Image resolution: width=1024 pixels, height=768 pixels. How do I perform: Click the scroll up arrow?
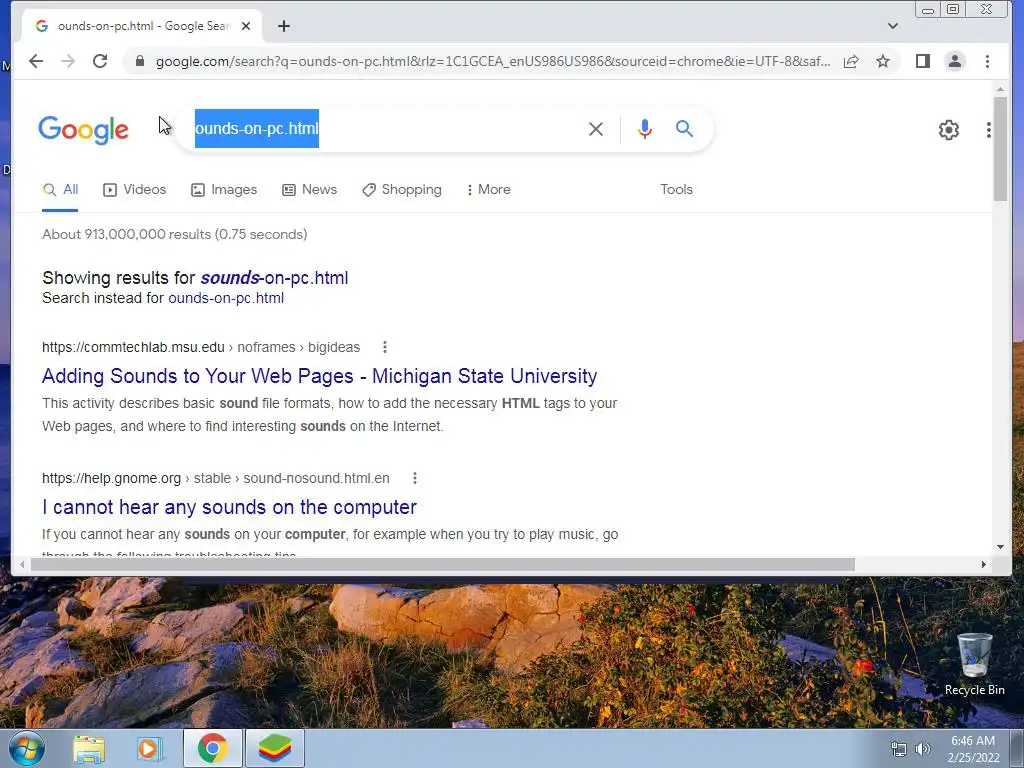1000,89
